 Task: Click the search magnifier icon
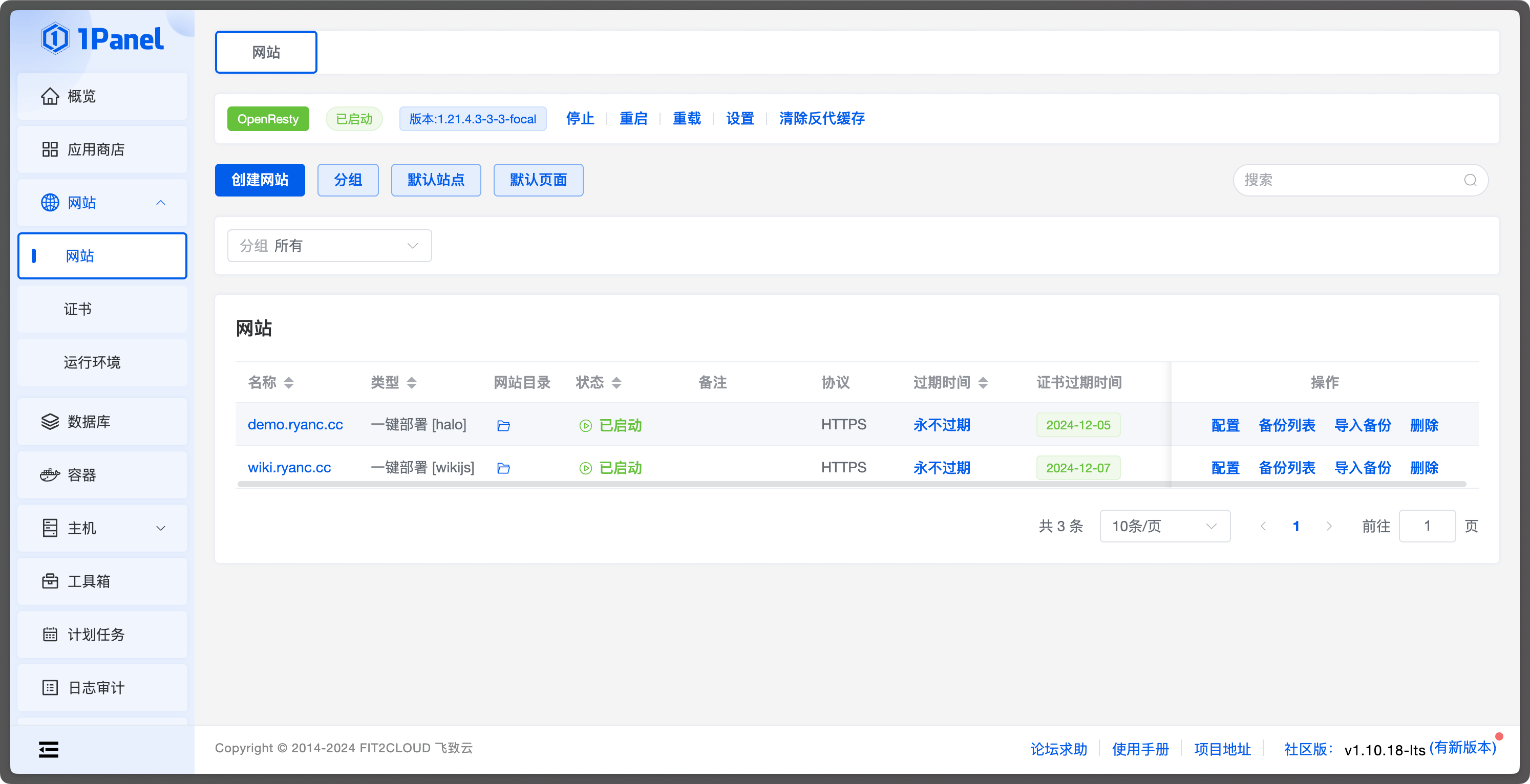tap(1471, 181)
